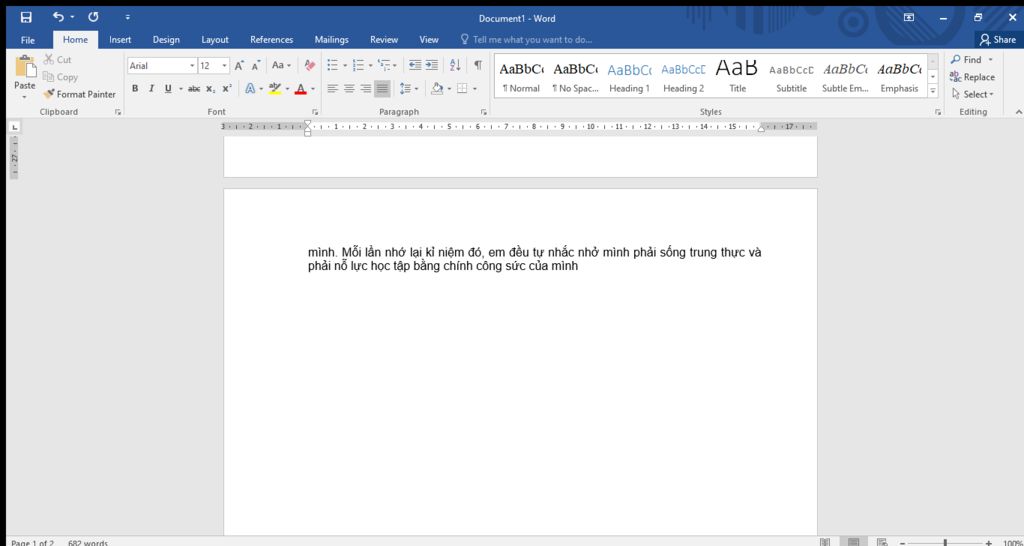The image size is (1024, 546).
Task: Undo the last action
Action: coord(59,18)
